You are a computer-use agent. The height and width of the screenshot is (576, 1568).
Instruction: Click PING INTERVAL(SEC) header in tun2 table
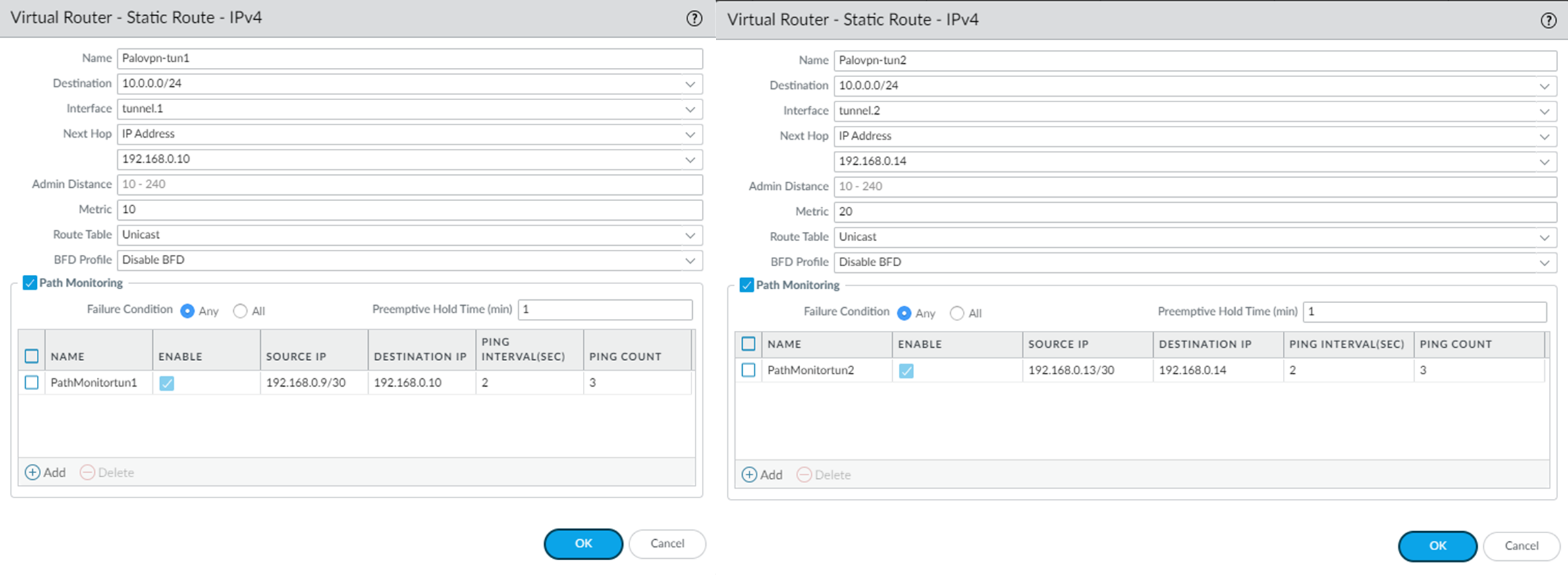tap(1348, 344)
